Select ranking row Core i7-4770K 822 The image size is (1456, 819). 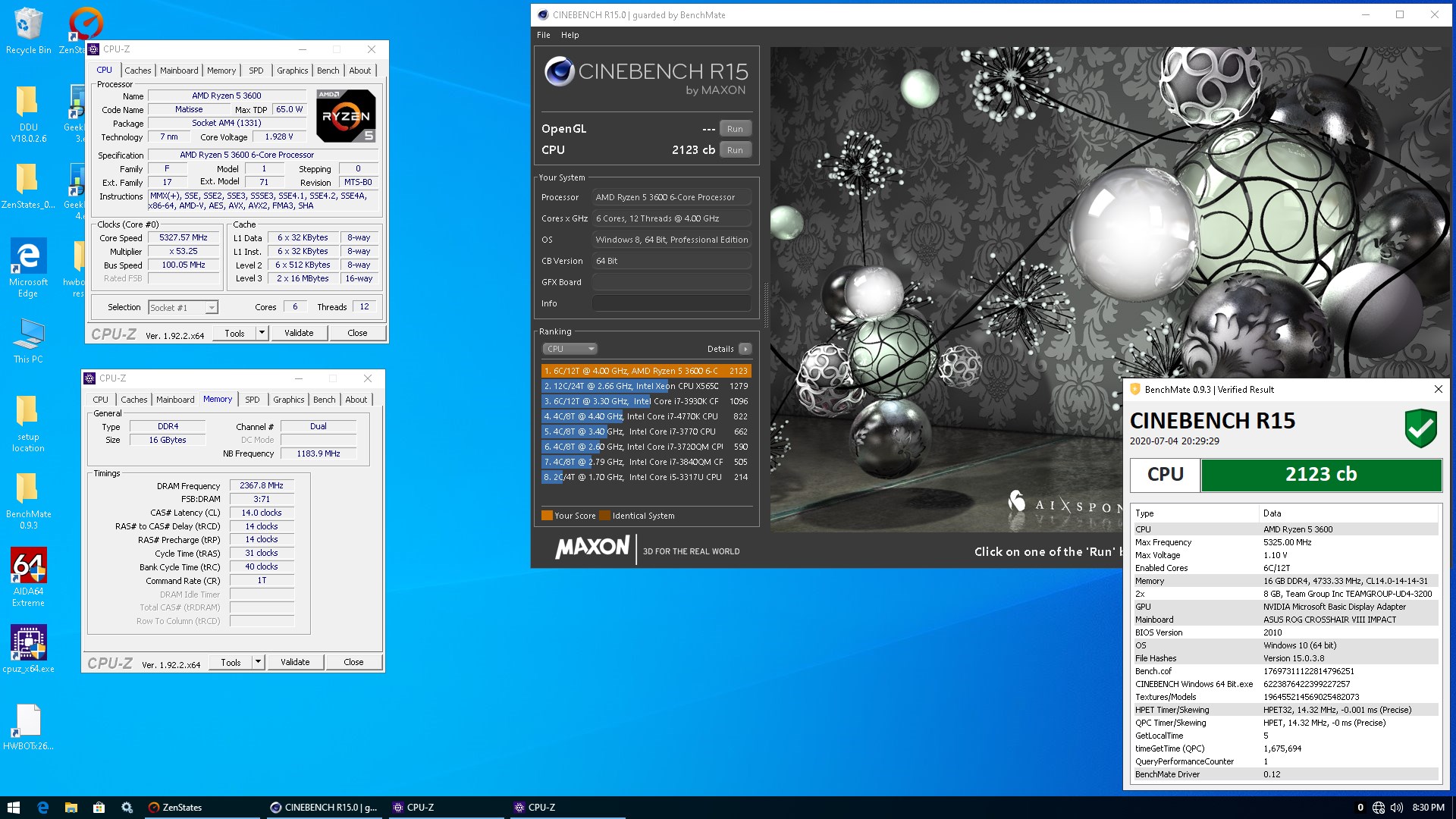pyautogui.click(x=646, y=416)
